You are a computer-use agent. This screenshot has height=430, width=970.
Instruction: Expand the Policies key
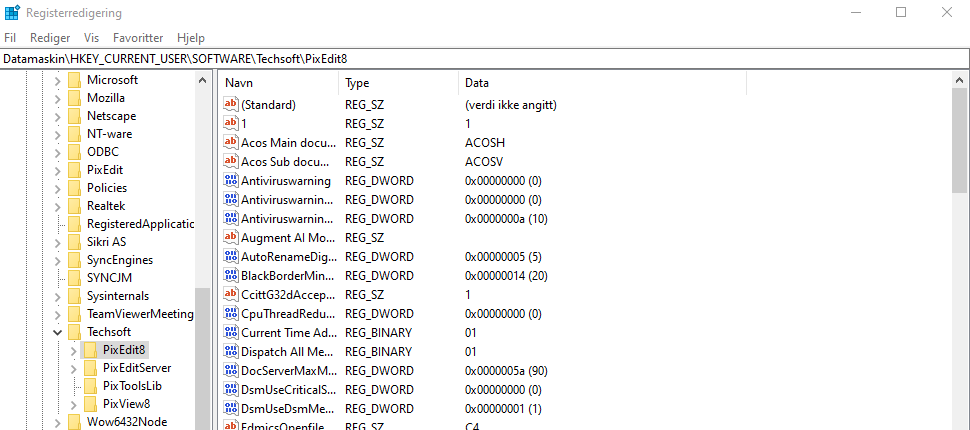(57, 188)
